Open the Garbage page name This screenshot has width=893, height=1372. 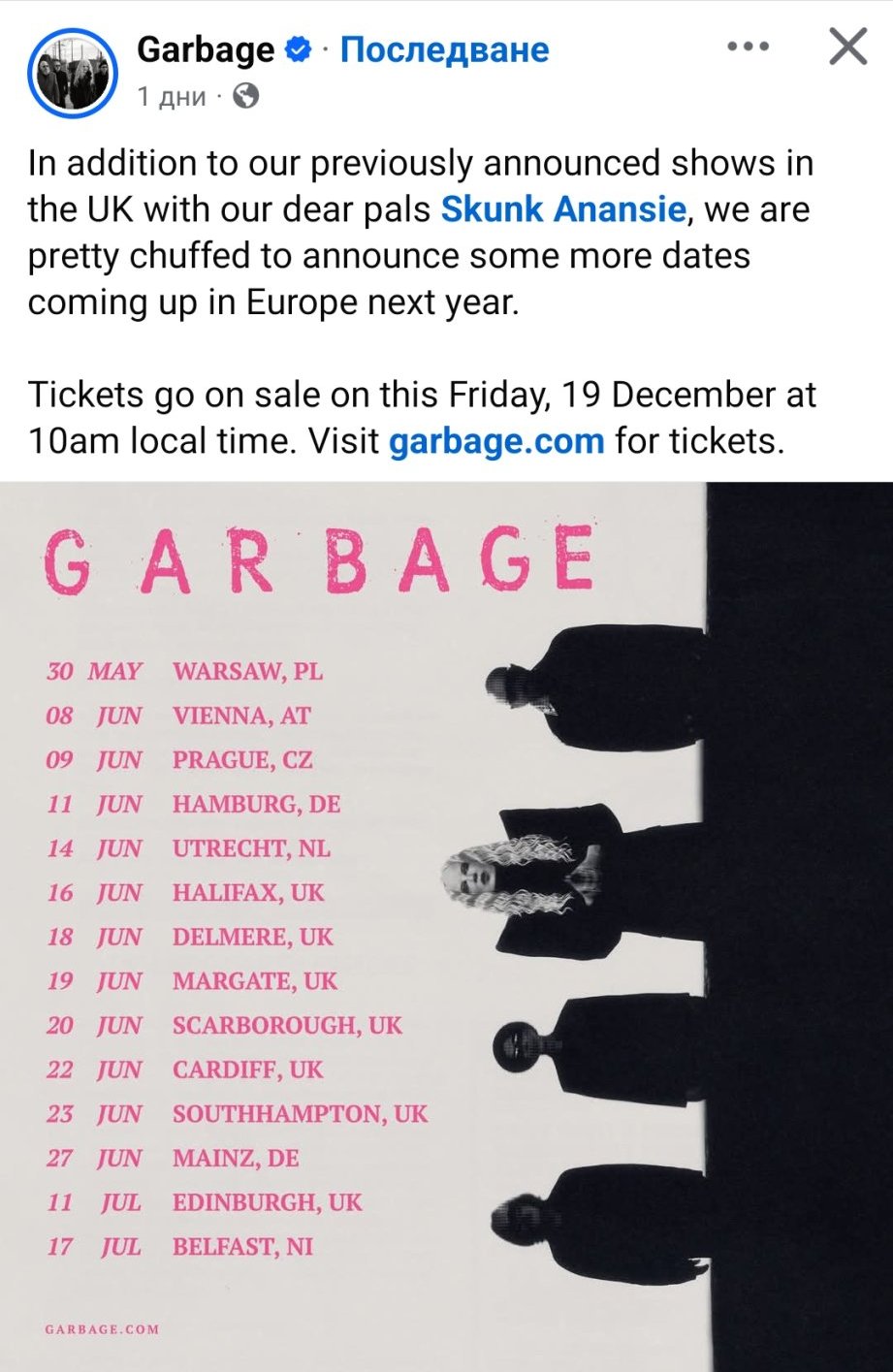coord(206,49)
